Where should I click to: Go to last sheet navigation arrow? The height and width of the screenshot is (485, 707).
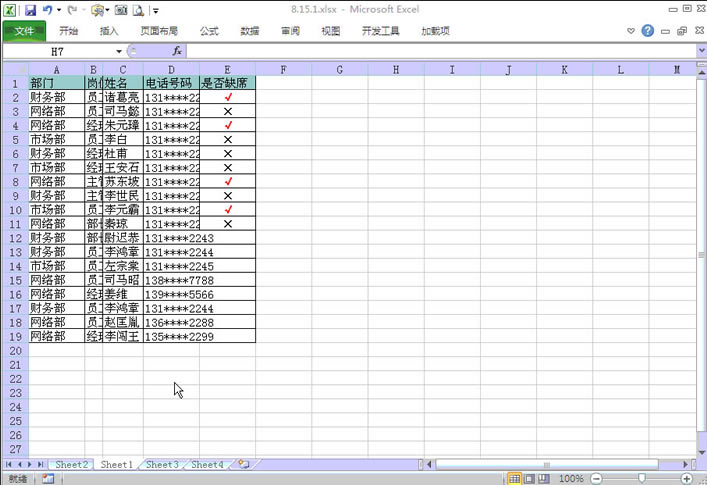40,464
